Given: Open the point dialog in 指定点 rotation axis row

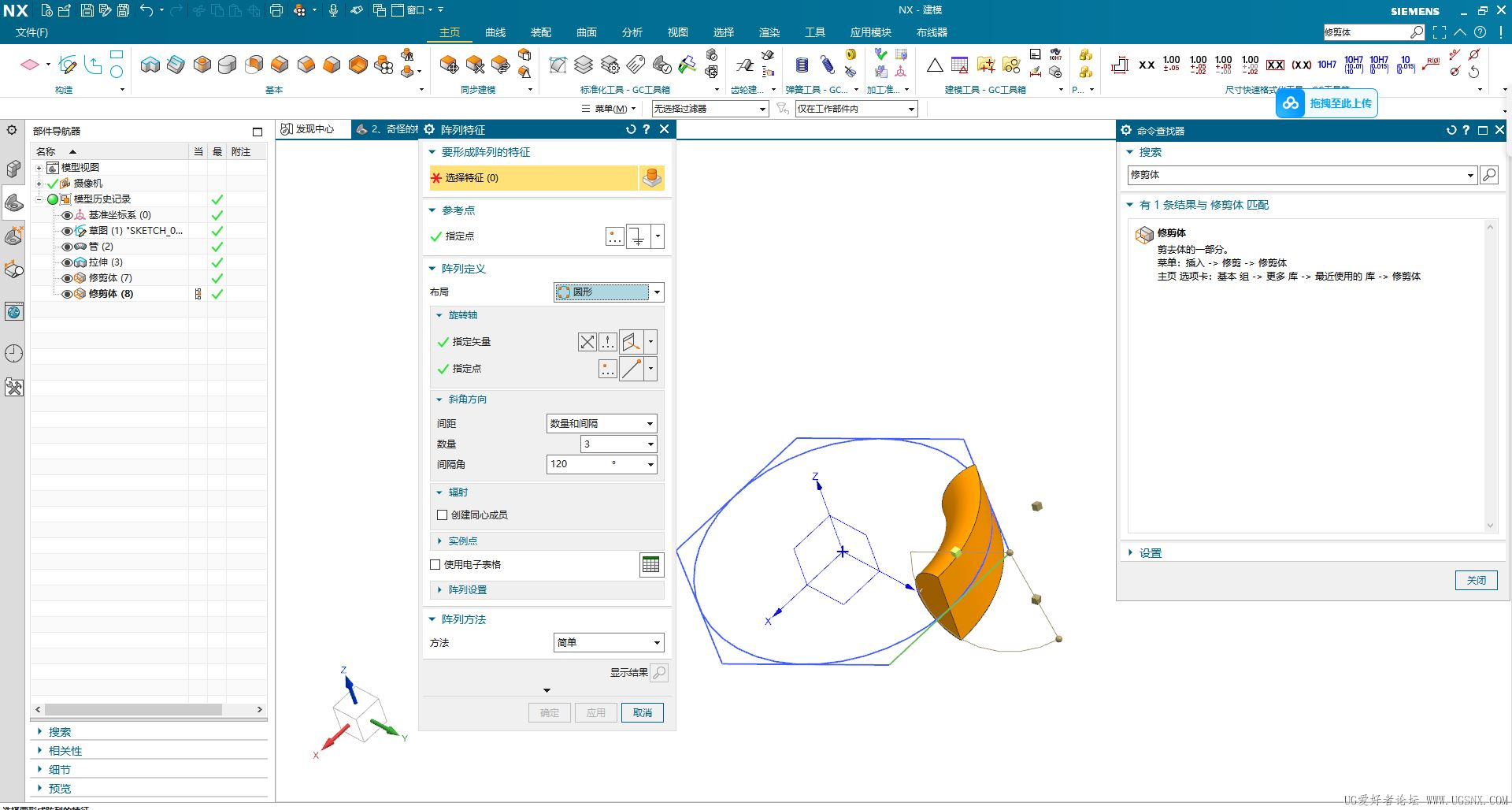Looking at the screenshot, I should click(607, 369).
